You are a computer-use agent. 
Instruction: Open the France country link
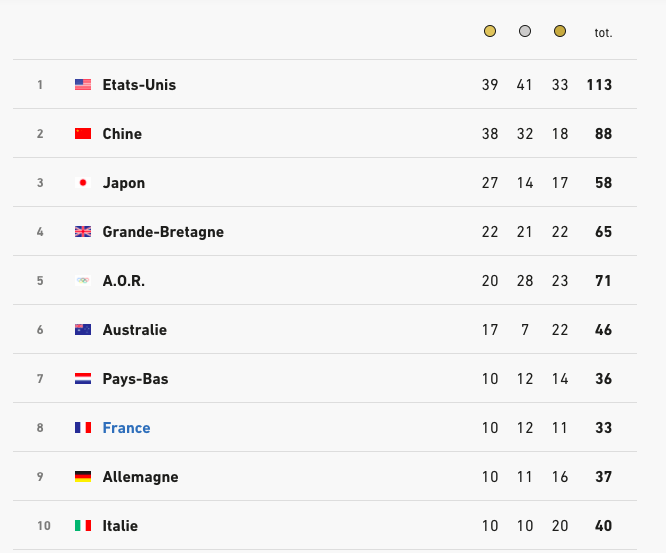coord(126,428)
